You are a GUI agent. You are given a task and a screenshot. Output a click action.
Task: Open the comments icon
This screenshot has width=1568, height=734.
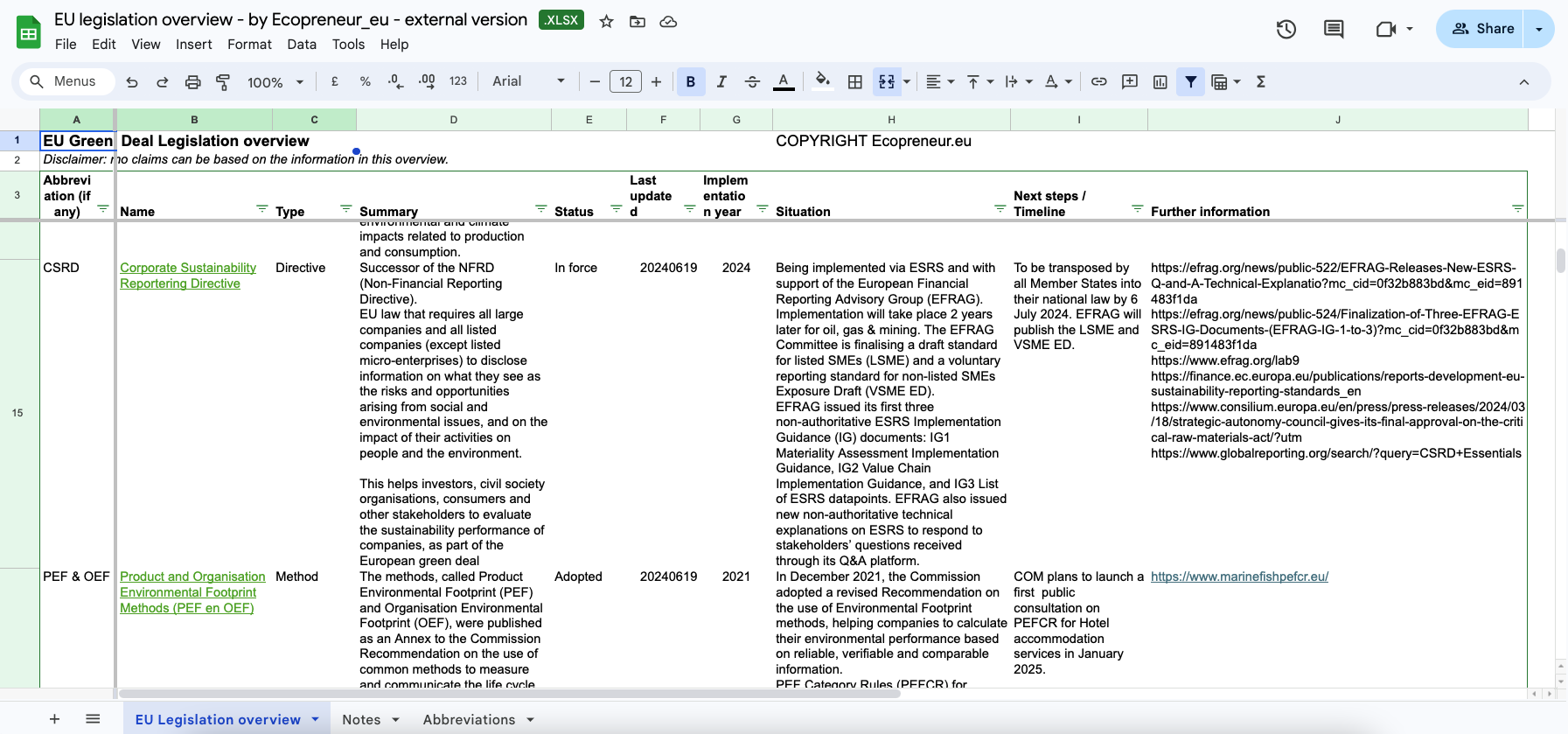point(1334,29)
